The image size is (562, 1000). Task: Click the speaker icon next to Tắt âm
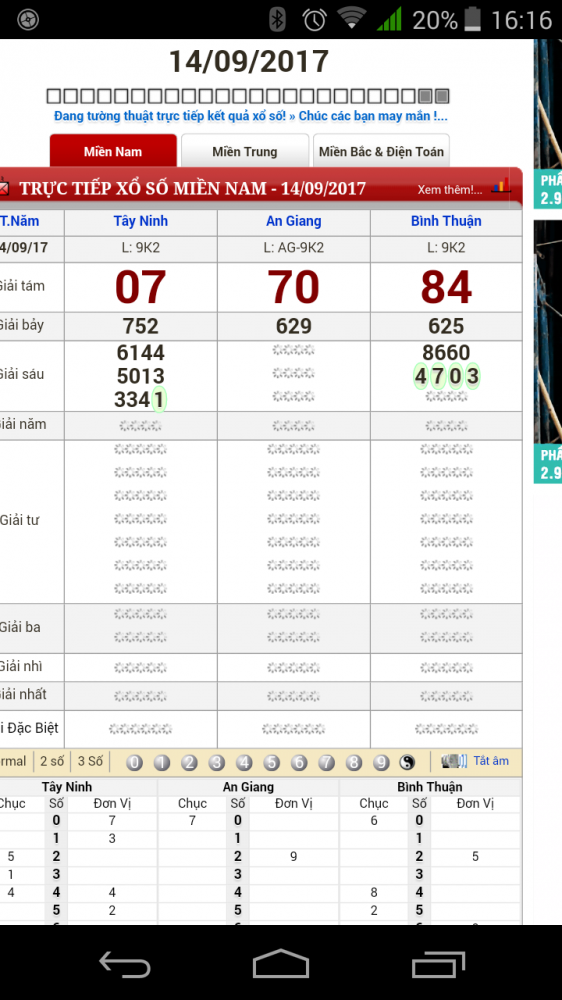coord(455,761)
